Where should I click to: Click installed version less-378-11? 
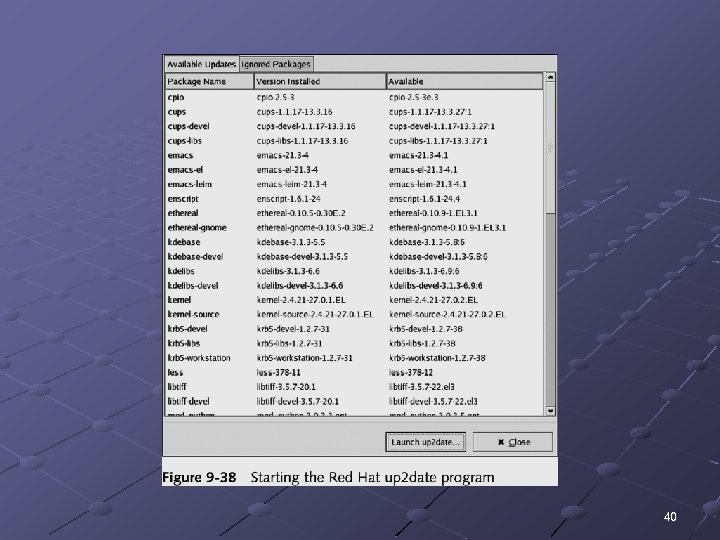point(279,372)
